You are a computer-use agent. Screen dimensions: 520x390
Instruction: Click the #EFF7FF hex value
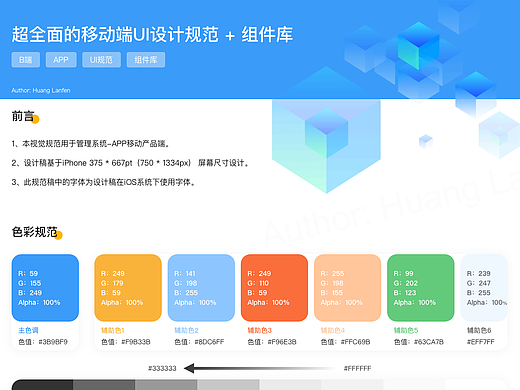[481, 342]
